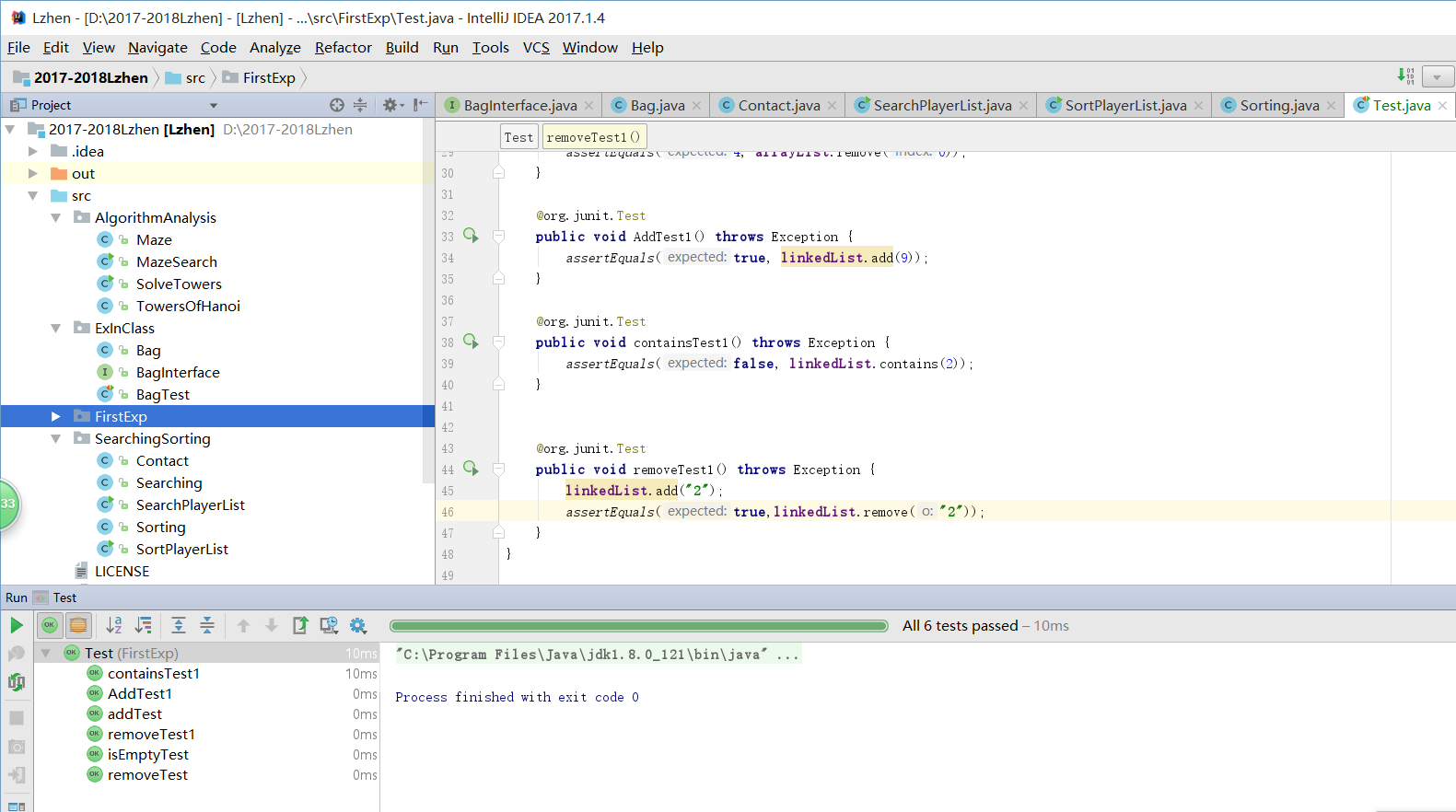This screenshot has height=812, width=1456.
Task: Collapse the AlgorithmAnalysis package
Action: (x=56, y=217)
